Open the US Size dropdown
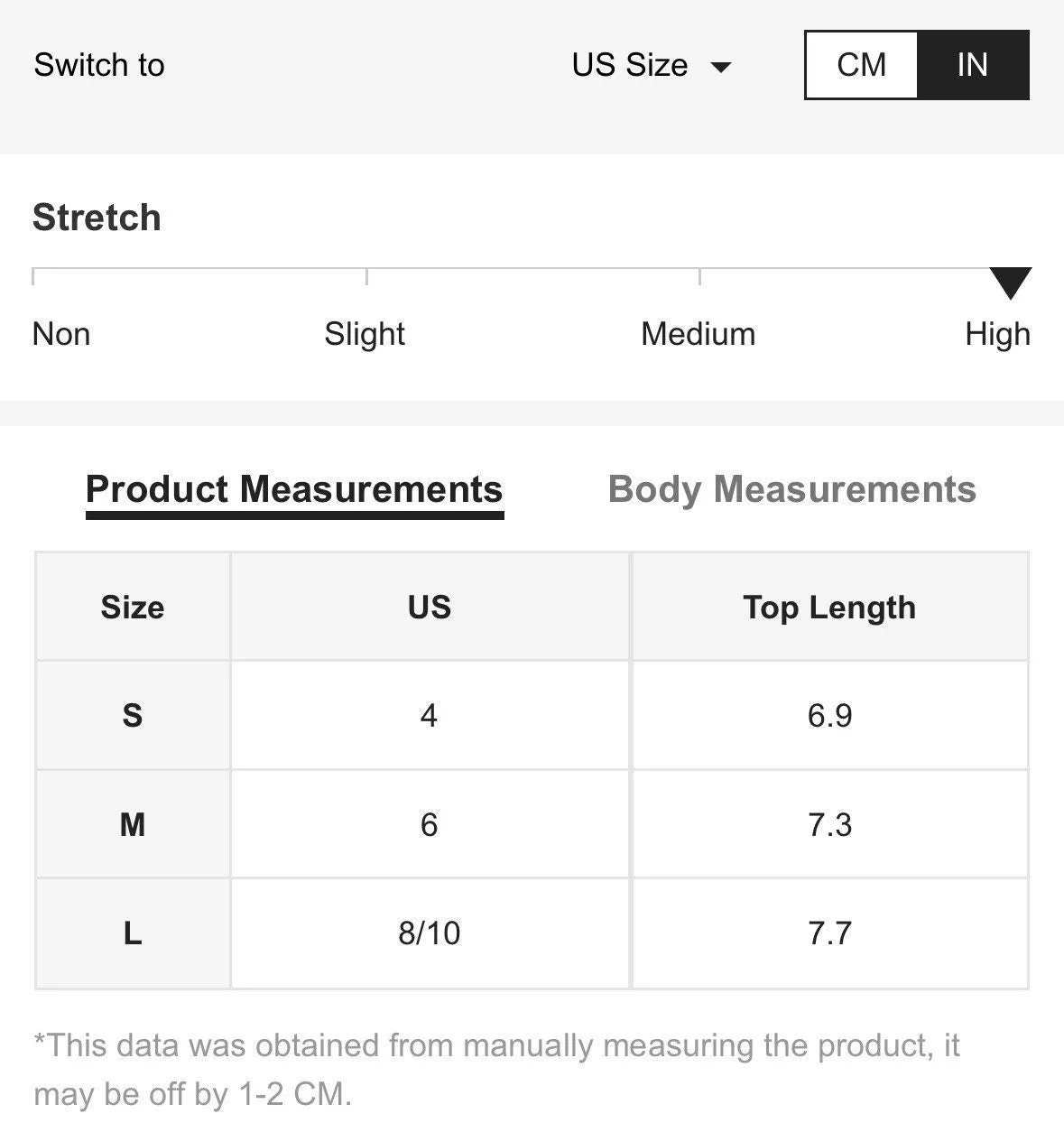This screenshot has width=1064, height=1123. [x=652, y=65]
